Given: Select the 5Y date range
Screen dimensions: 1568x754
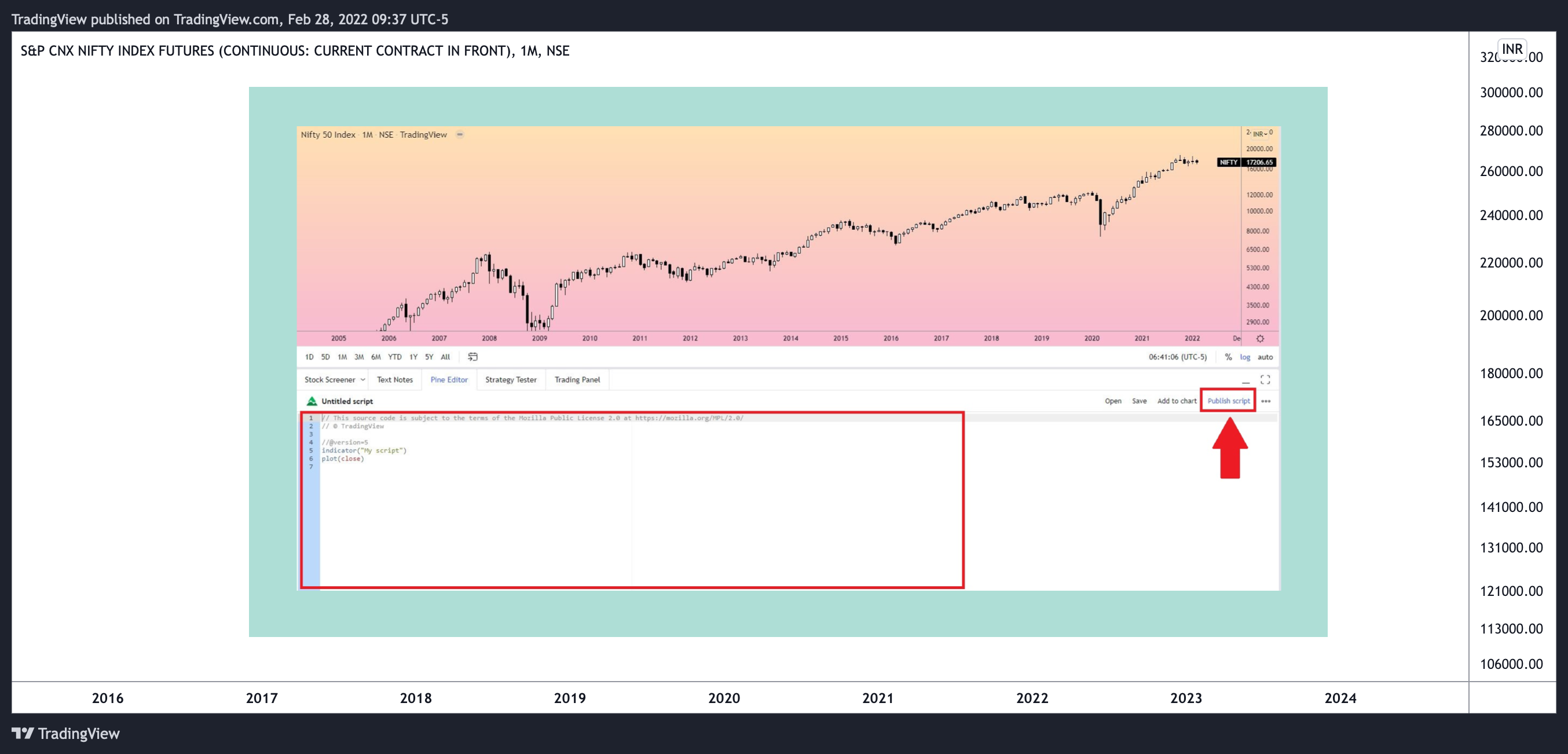Looking at the screenshot, I should (429, 357).
